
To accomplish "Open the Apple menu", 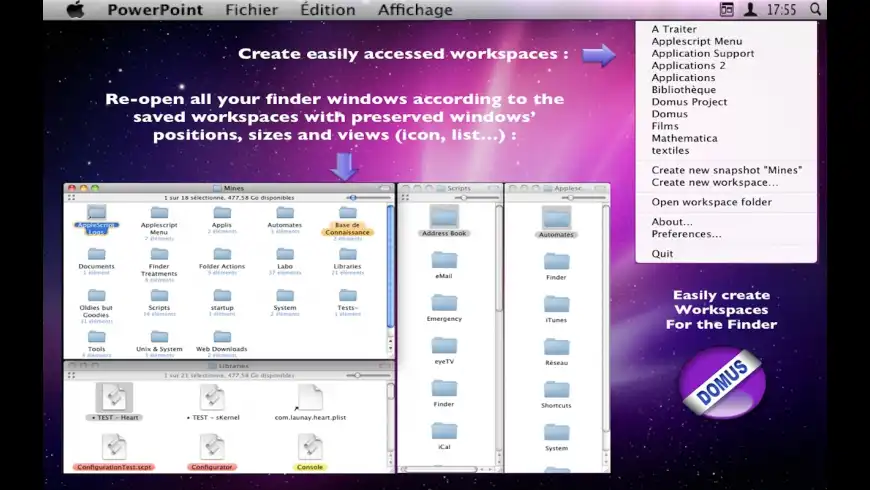I will point(75,9).
